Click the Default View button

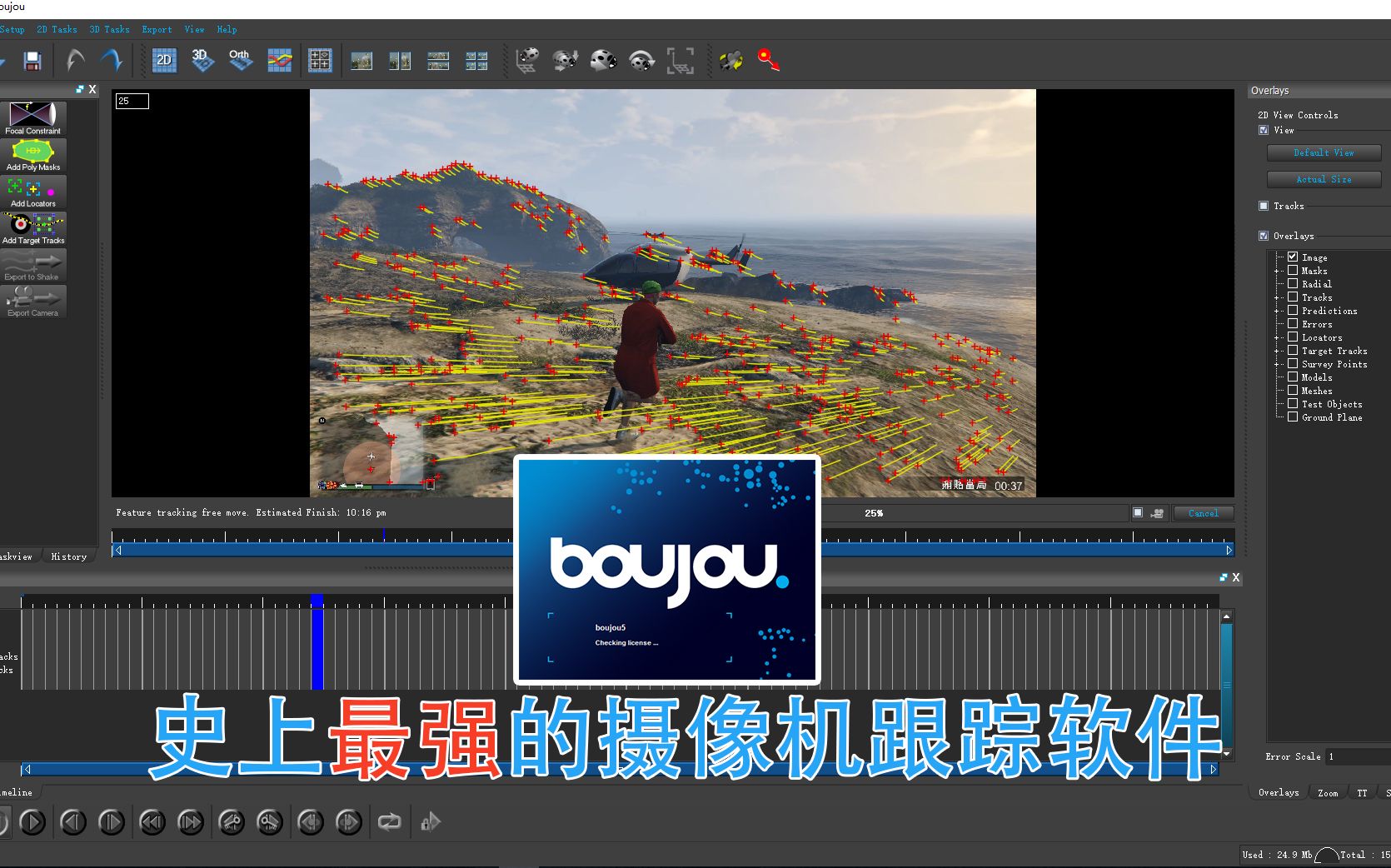[1324, 152]
